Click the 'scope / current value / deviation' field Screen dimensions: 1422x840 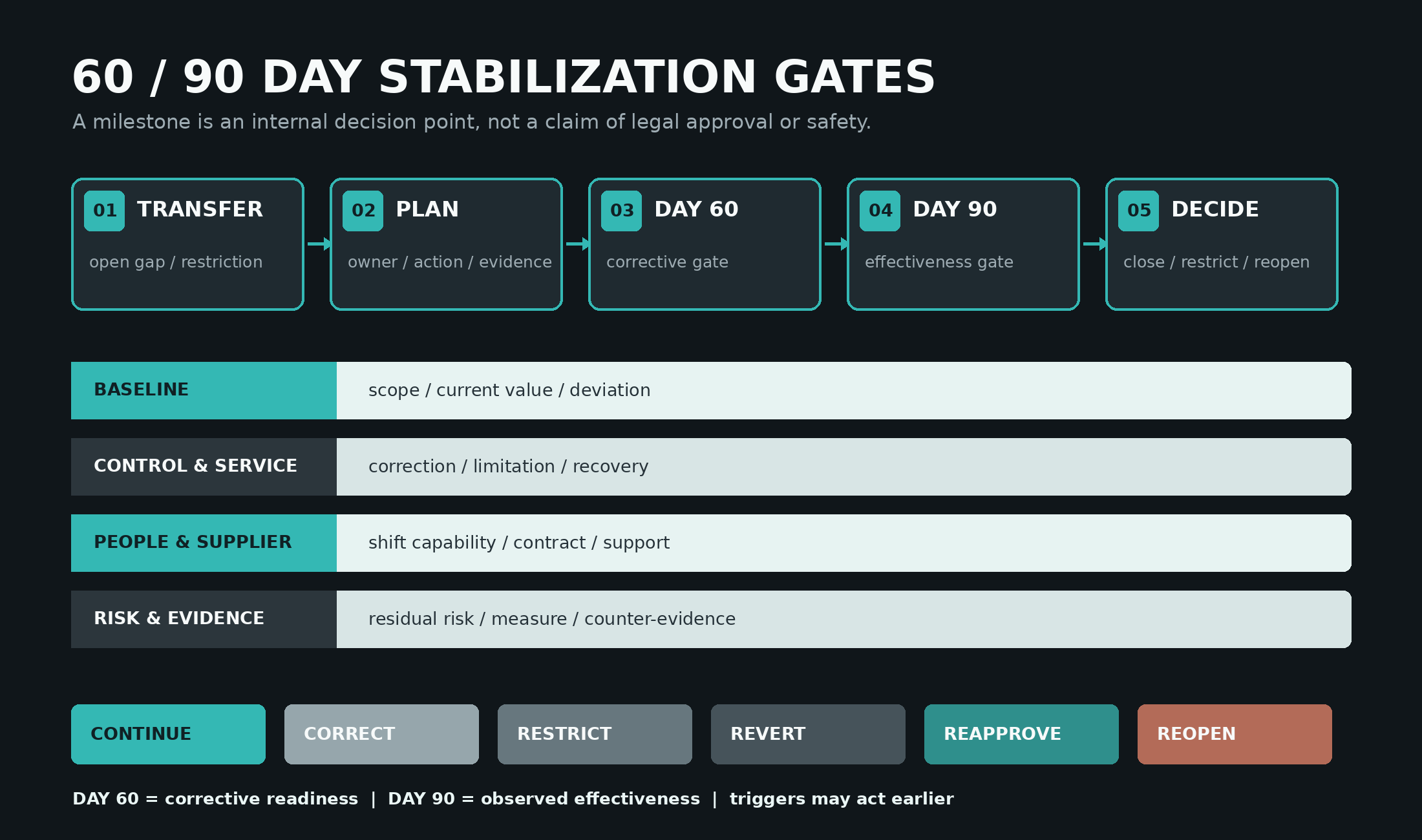(x=844, y=390)
